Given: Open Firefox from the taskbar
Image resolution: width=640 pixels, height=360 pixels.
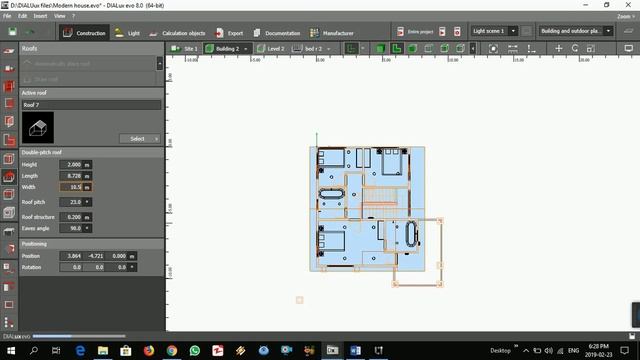Looking at the screenshot, I should (x=149, y=351).
